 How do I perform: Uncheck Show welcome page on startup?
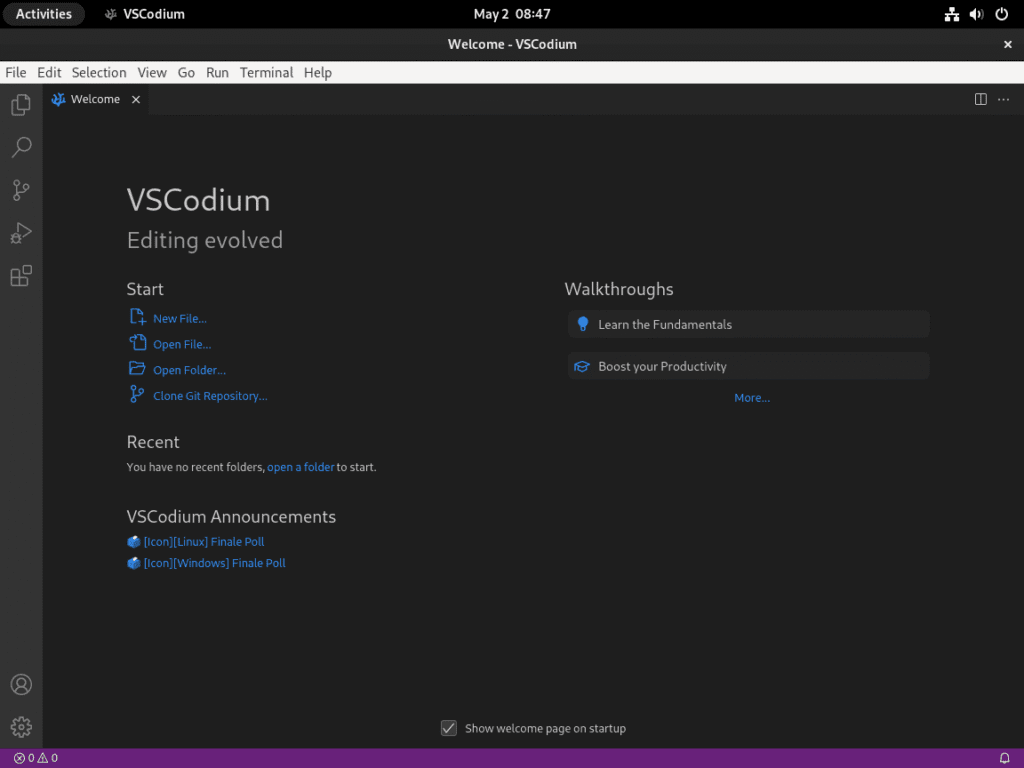coord(448,728)
